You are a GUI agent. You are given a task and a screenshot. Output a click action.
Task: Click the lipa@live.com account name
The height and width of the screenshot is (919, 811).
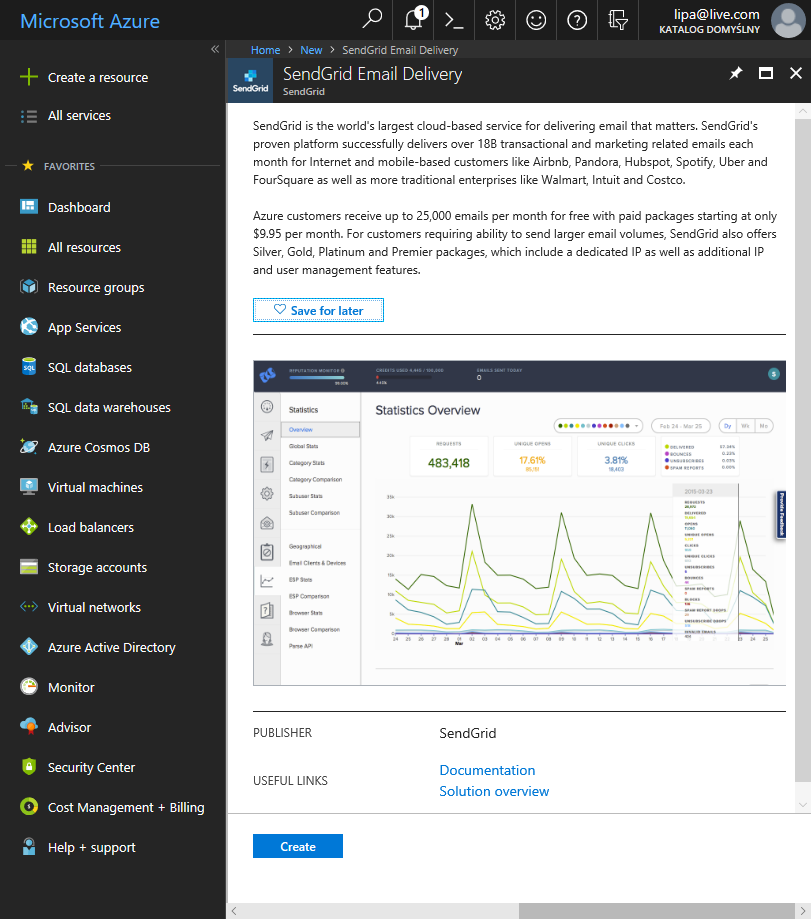716,15
